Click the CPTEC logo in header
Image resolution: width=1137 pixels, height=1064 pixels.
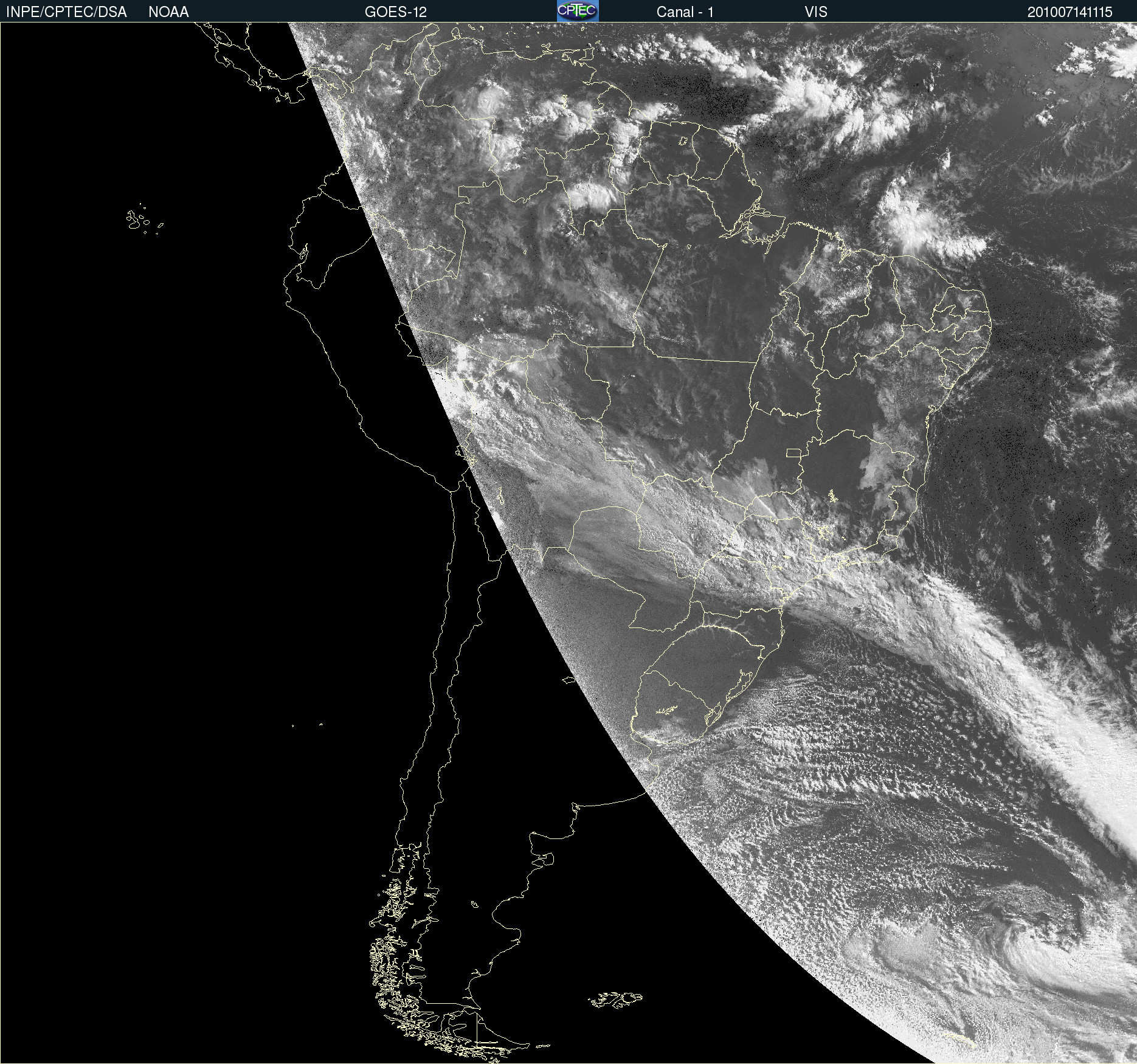coord(578,11)
